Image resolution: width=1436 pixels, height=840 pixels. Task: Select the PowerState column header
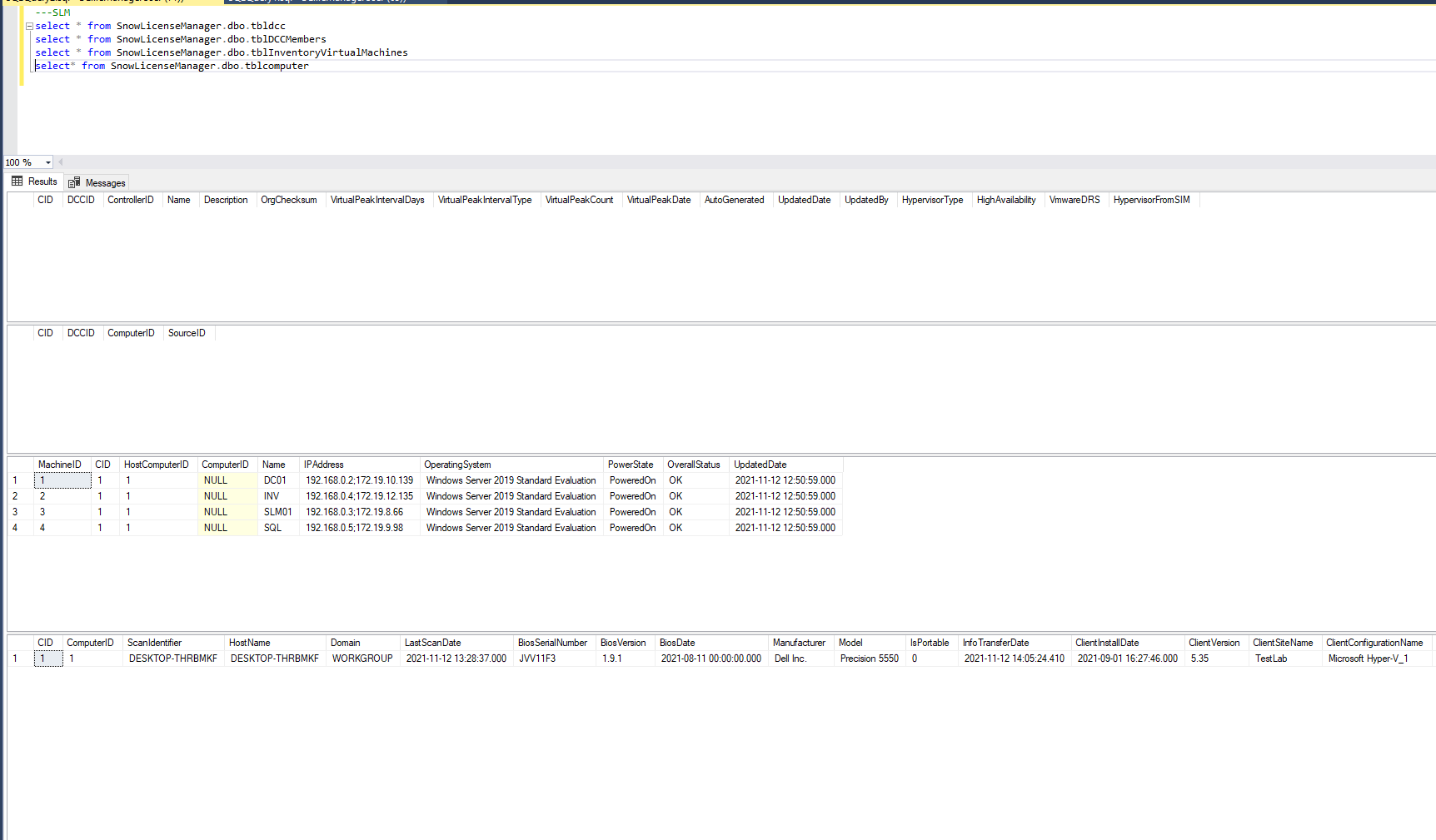pos(631,465)
